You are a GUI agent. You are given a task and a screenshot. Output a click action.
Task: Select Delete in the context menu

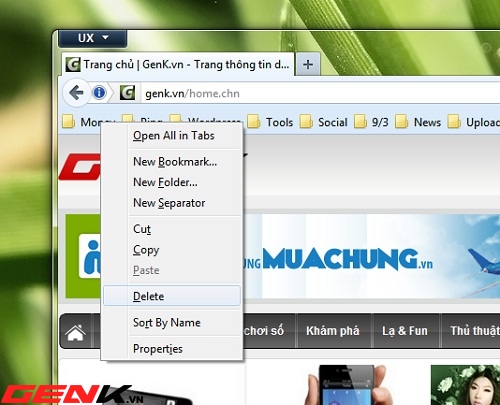point(172,296)
